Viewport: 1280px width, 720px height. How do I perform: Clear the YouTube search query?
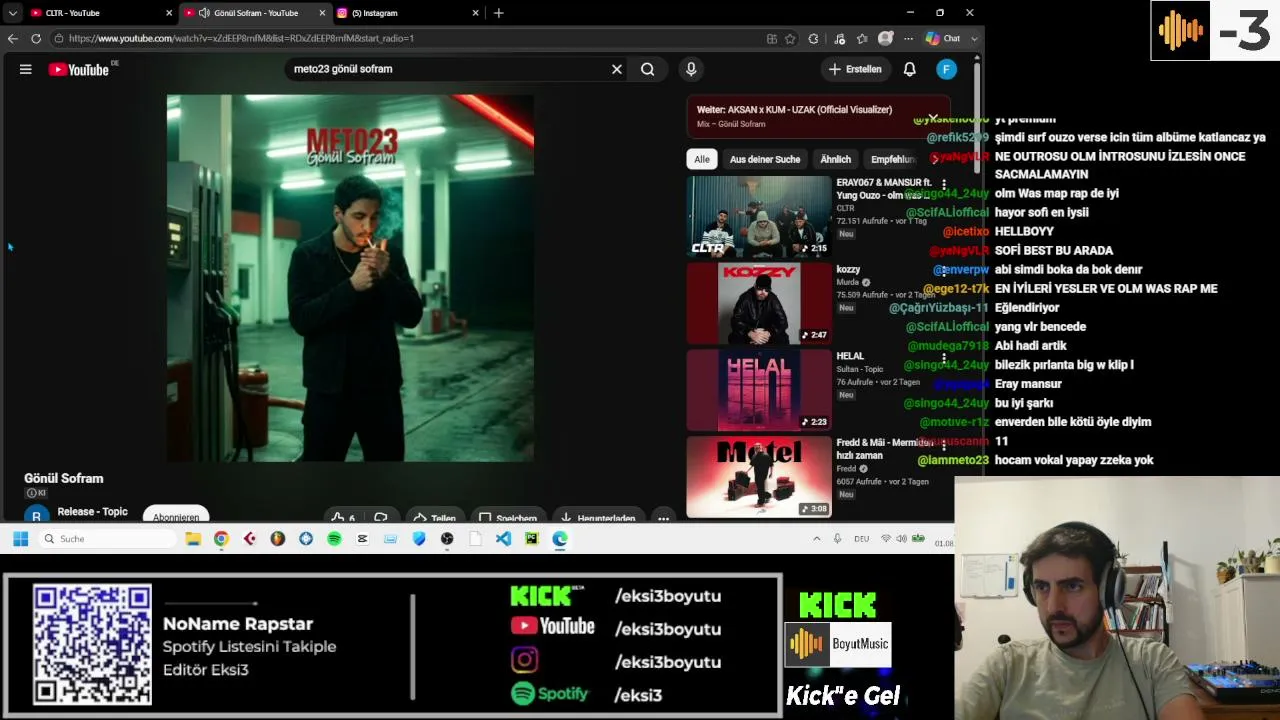pos(617,69)
